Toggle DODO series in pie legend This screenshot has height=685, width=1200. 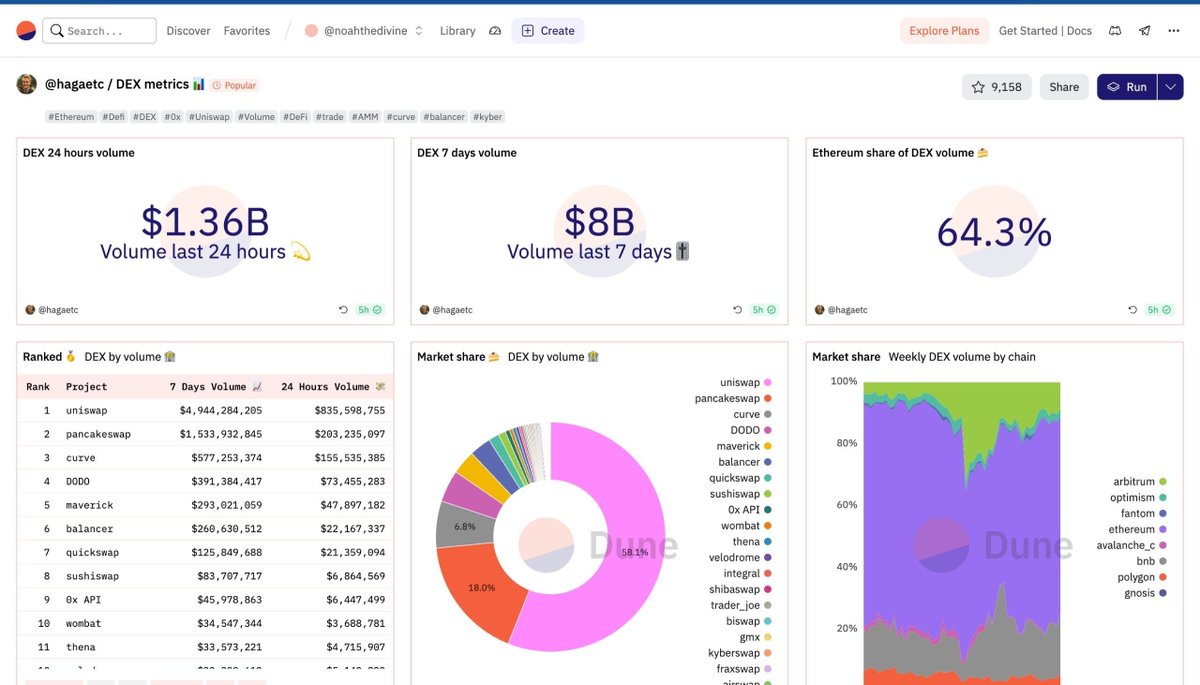tap(751, 430)
